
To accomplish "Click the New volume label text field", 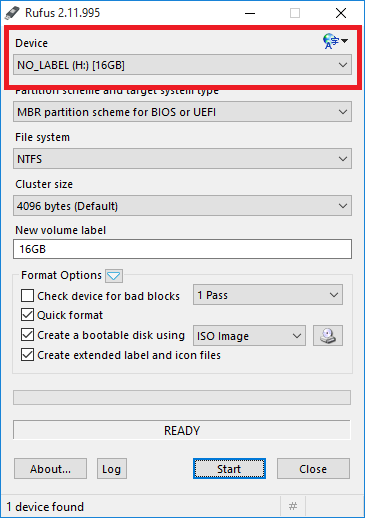I will 182,249.
